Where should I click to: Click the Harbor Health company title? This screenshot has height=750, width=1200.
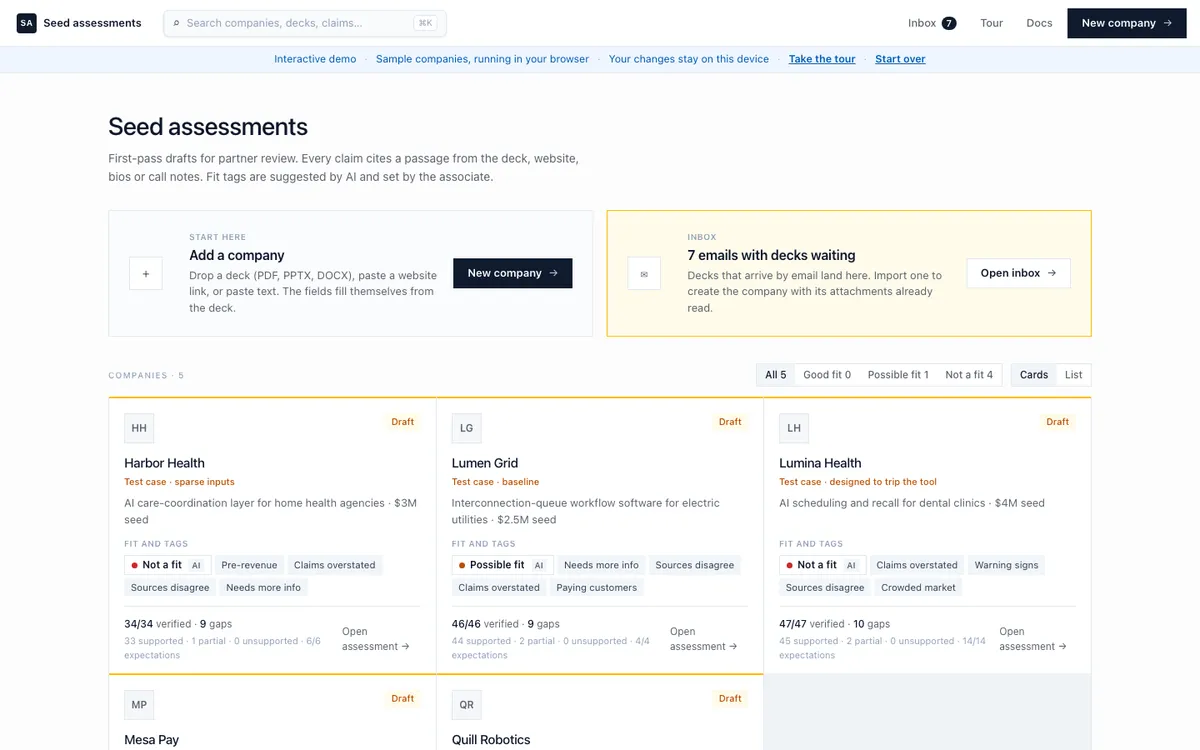pyautogui.click(x=164, y=463)
